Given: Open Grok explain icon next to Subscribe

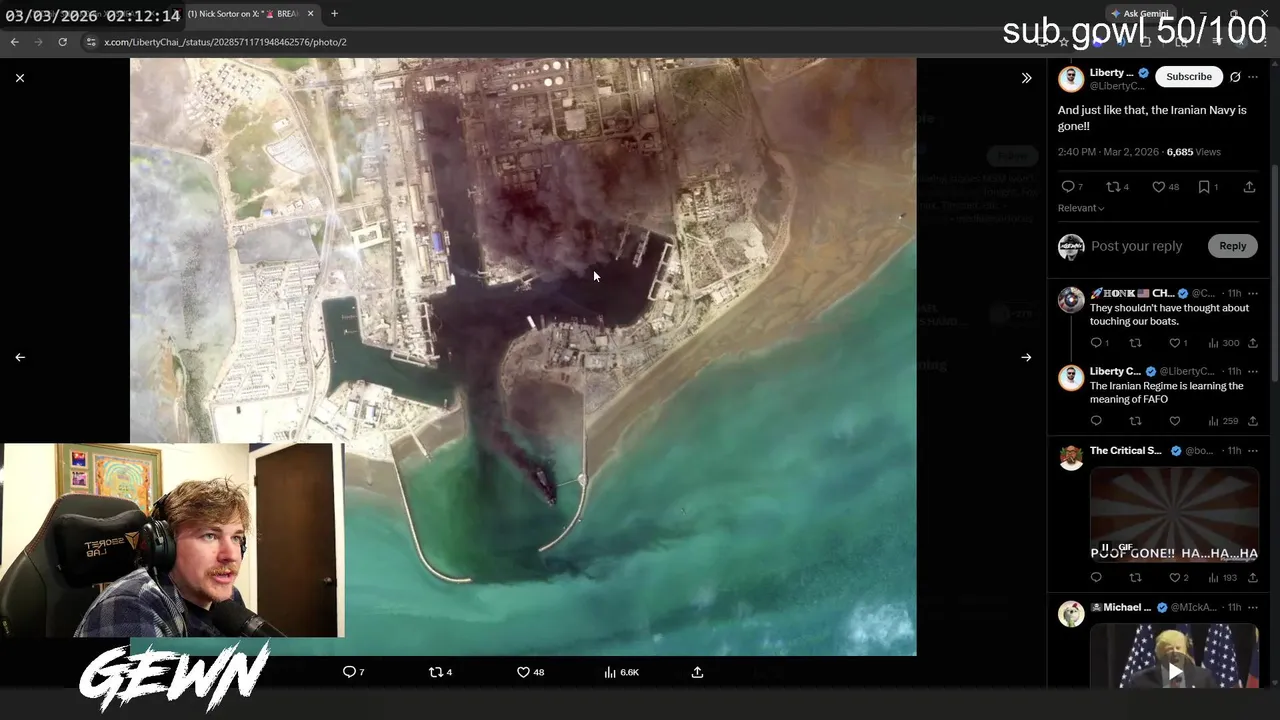Looking at the screenshot, I should pyautogui.click(x=1235, y=77).
